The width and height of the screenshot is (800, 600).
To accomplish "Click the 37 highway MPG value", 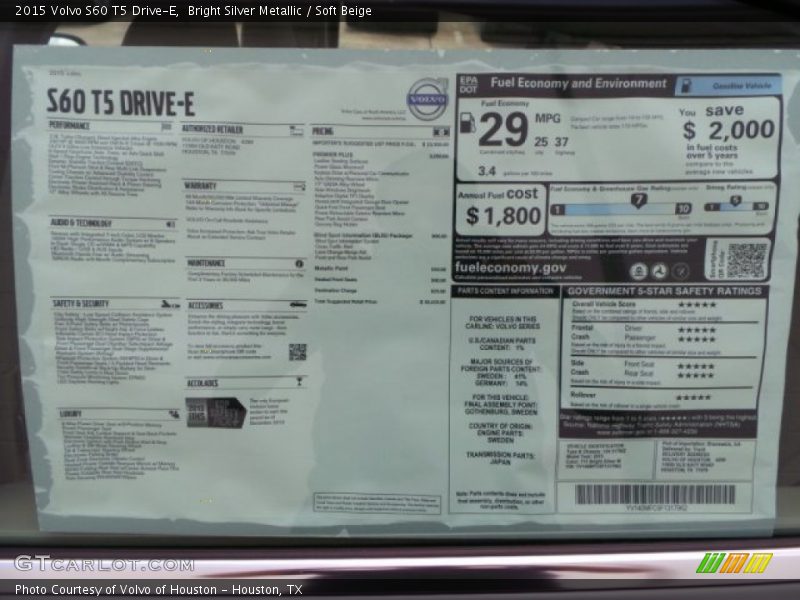I will (562, 142).
